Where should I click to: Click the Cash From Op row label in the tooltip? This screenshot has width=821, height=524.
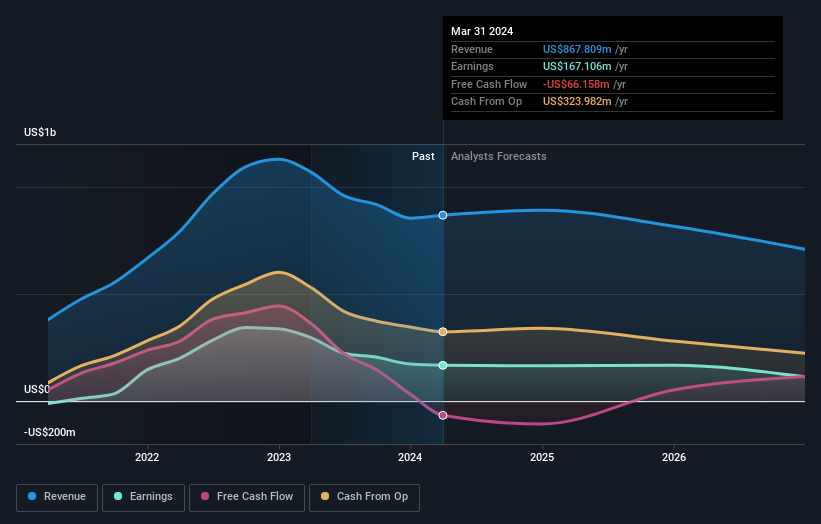click(x=486, y=102)
